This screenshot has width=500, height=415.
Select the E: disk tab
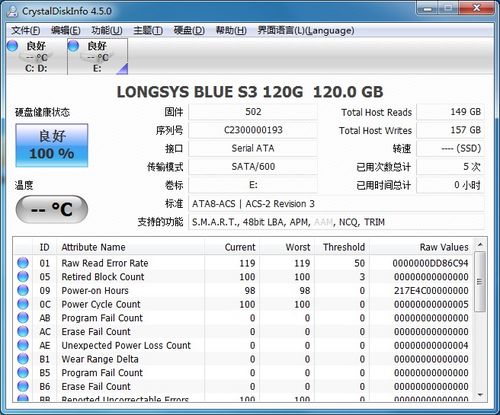click(98, 56)
